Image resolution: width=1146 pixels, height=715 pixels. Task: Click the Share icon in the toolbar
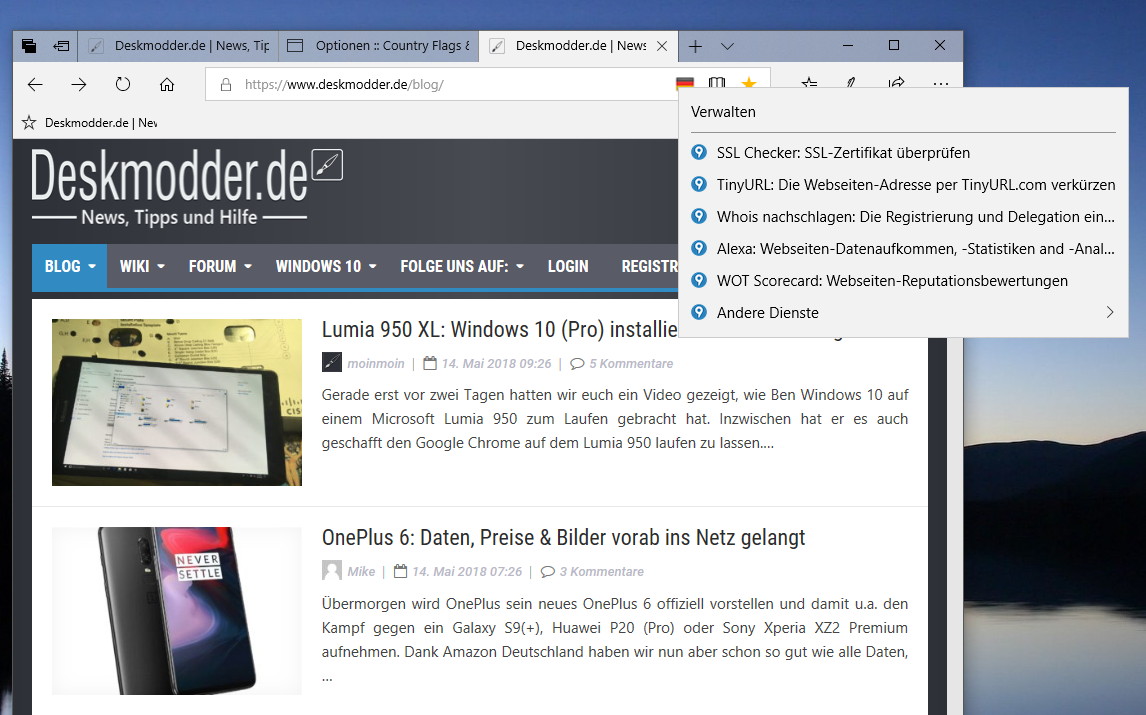(x=897, y=83)
